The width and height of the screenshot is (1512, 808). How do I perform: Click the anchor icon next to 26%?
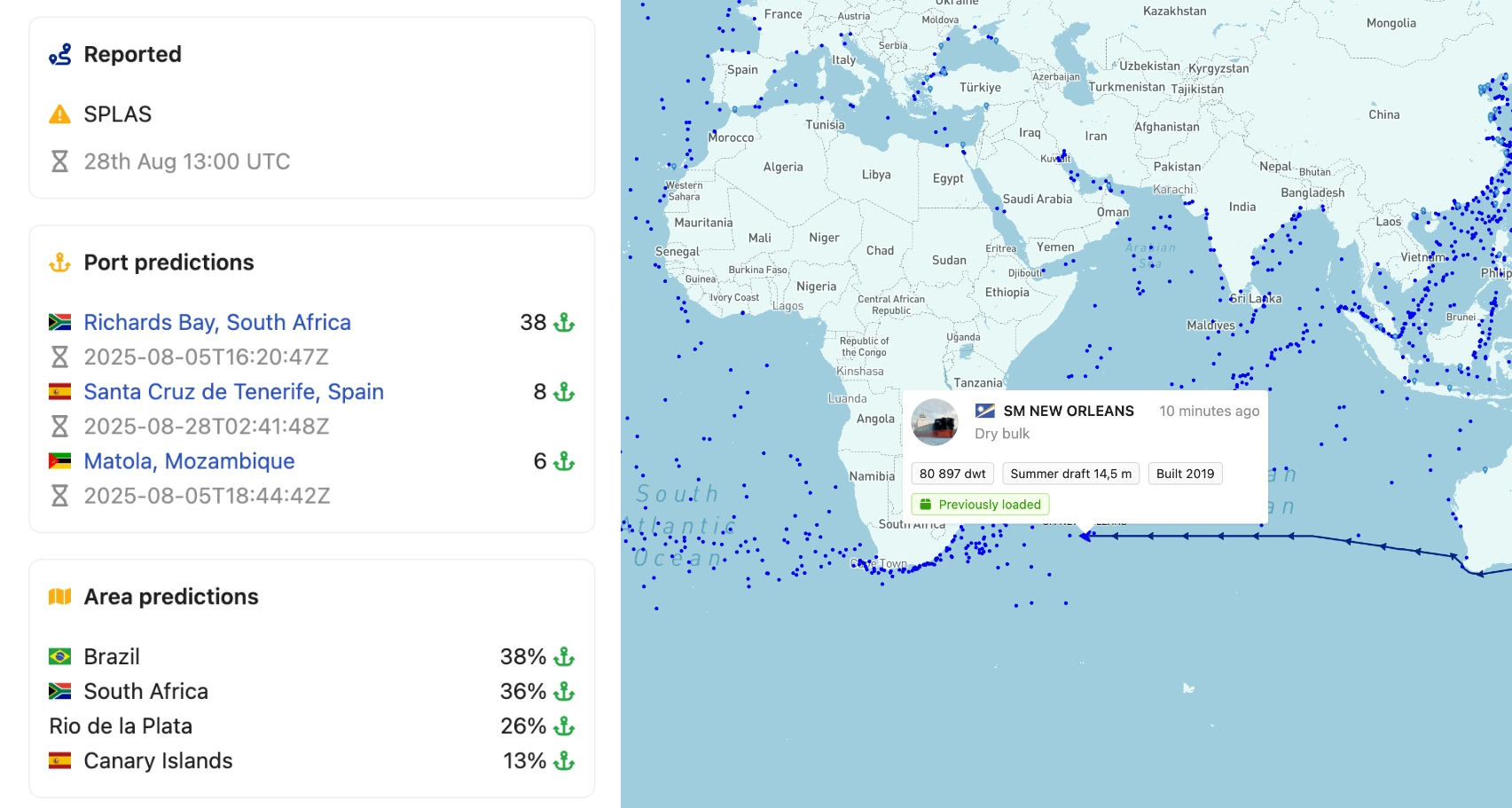pos(564,726)
